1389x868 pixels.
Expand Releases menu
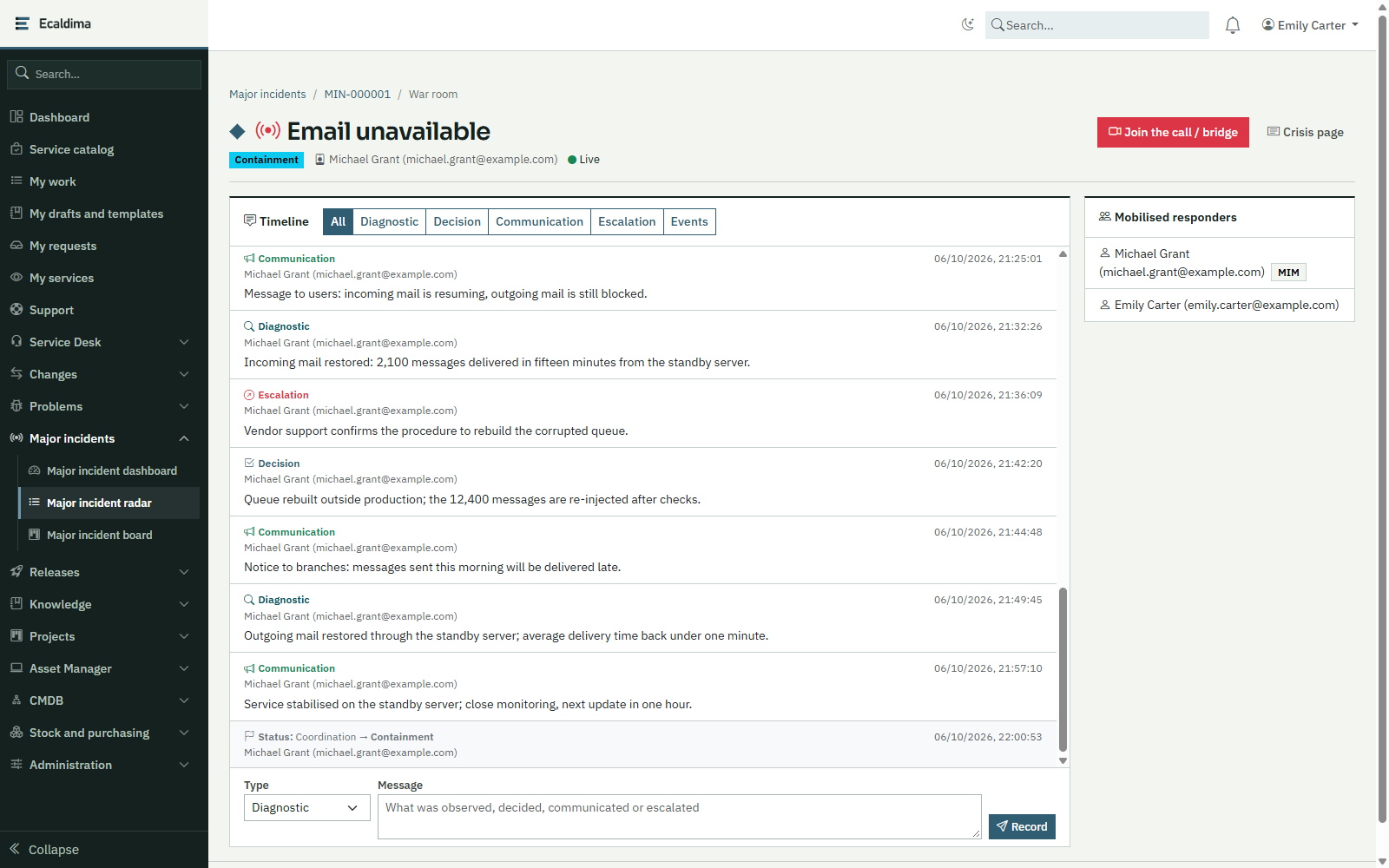tap(104, 572)
